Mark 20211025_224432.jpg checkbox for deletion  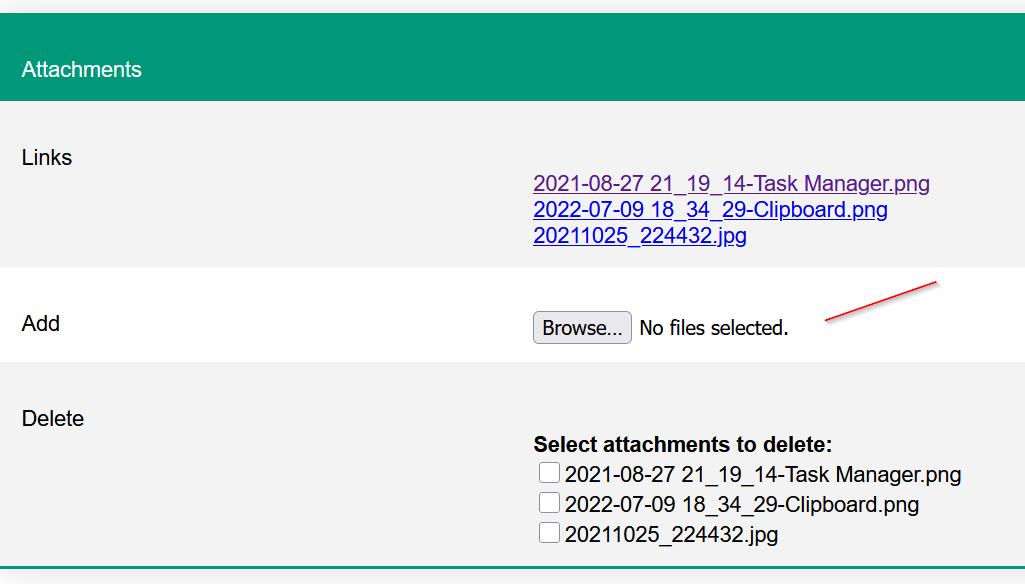549,533
